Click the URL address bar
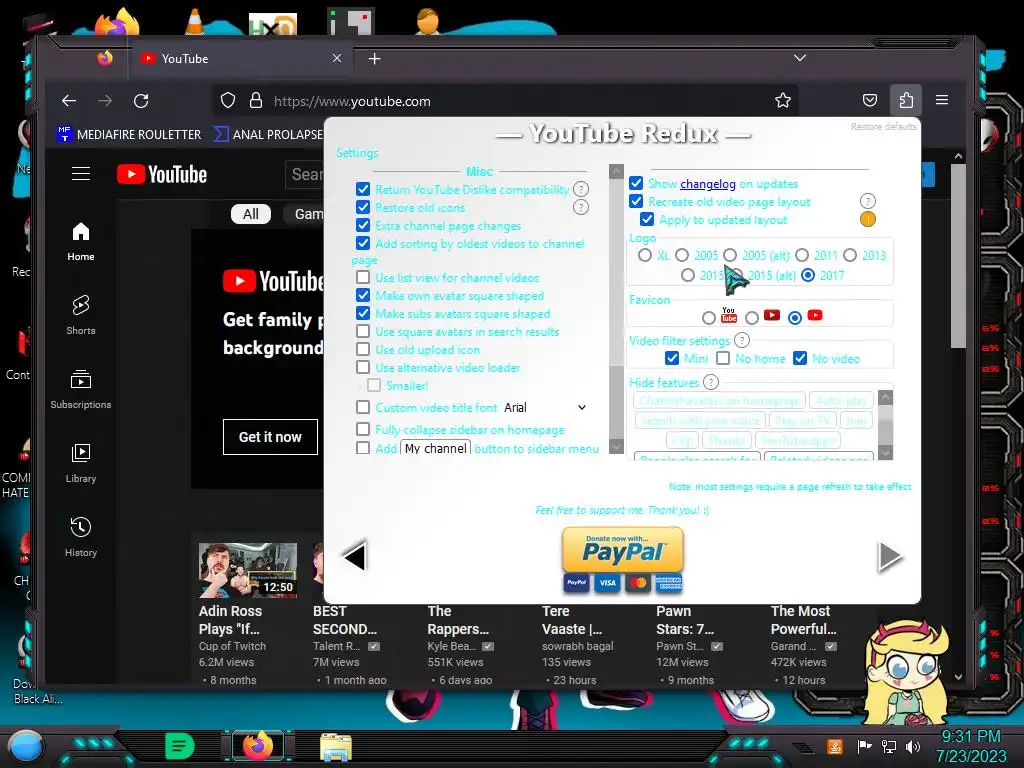This screenshot has width=1024, height=768. 503,101
